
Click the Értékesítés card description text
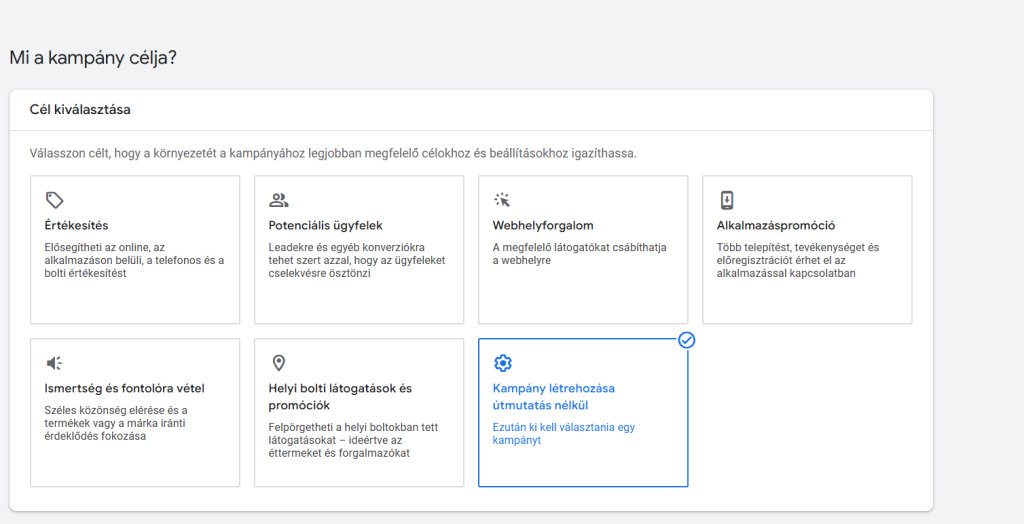[134, 260]
